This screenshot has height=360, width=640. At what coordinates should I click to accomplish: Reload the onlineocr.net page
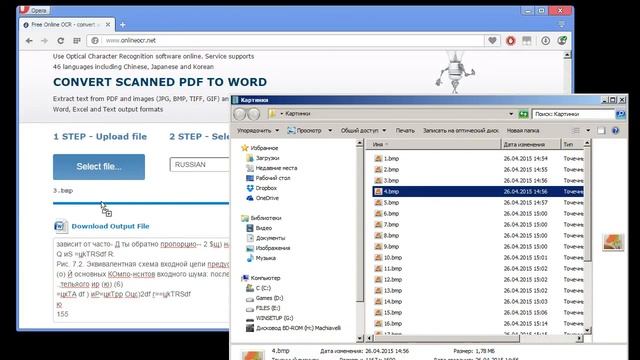[60, 41]
